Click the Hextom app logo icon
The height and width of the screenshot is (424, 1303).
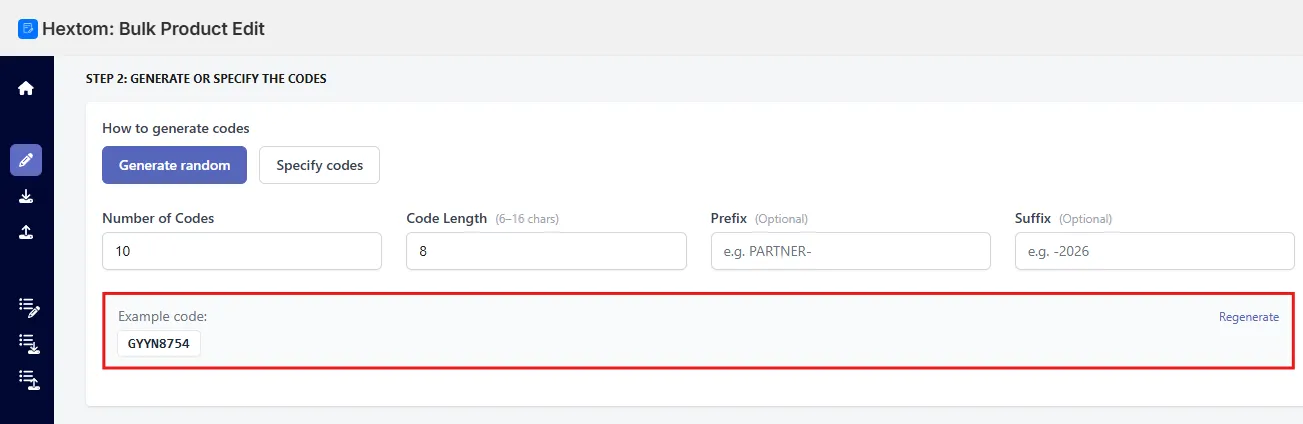28,28
